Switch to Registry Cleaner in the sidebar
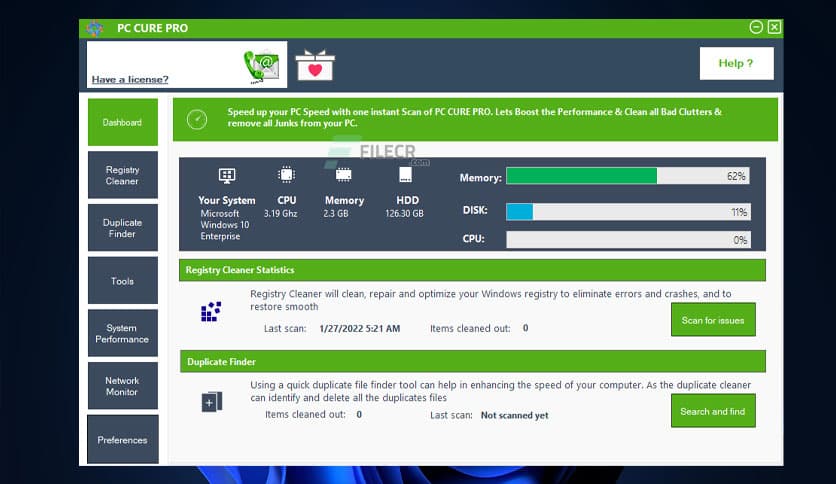This screenshot has height=484, width=836. [x=123, y=175]
